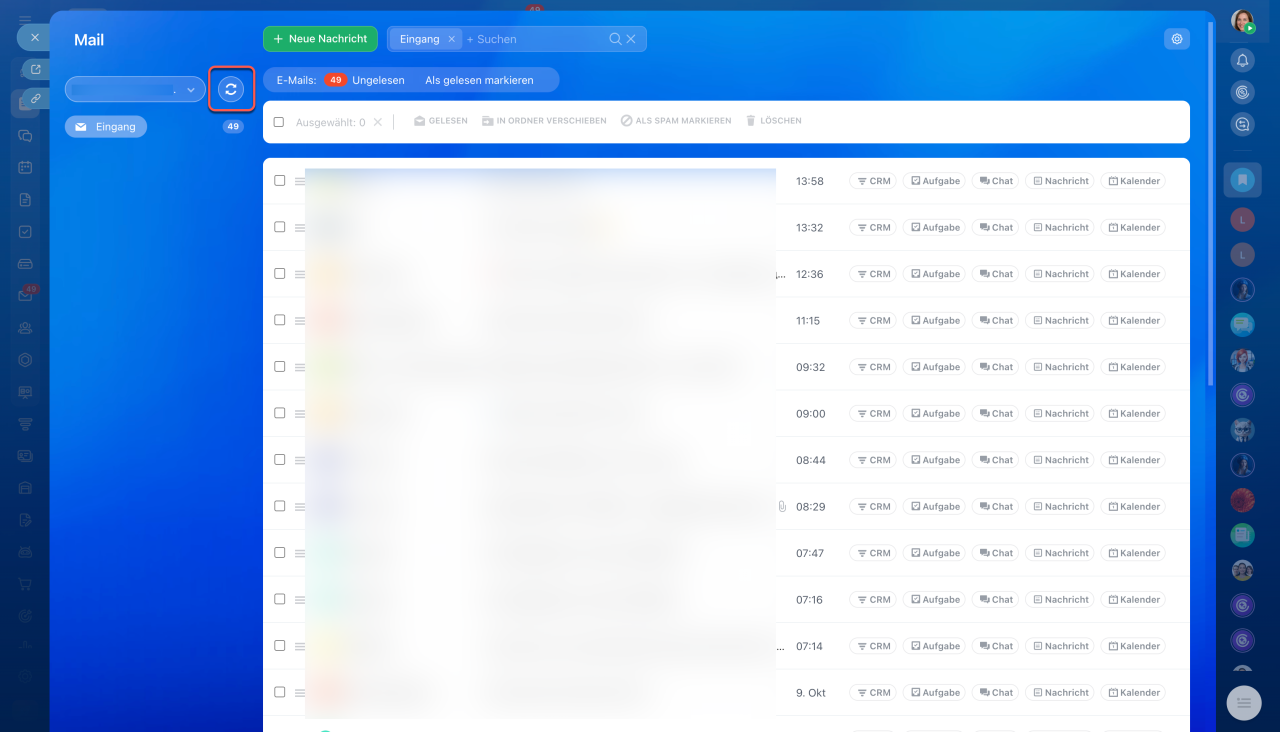This screenshot has width=1280, height=732.
Task: Click the Neue Nachricht button
Action: point(320,39)
